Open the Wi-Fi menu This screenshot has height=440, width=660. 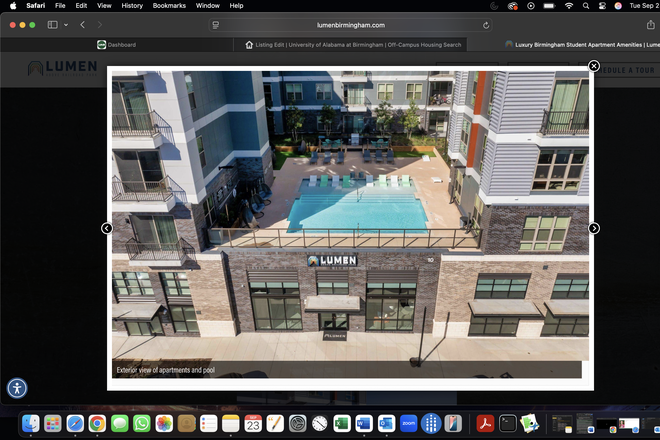tap(569, 6)
